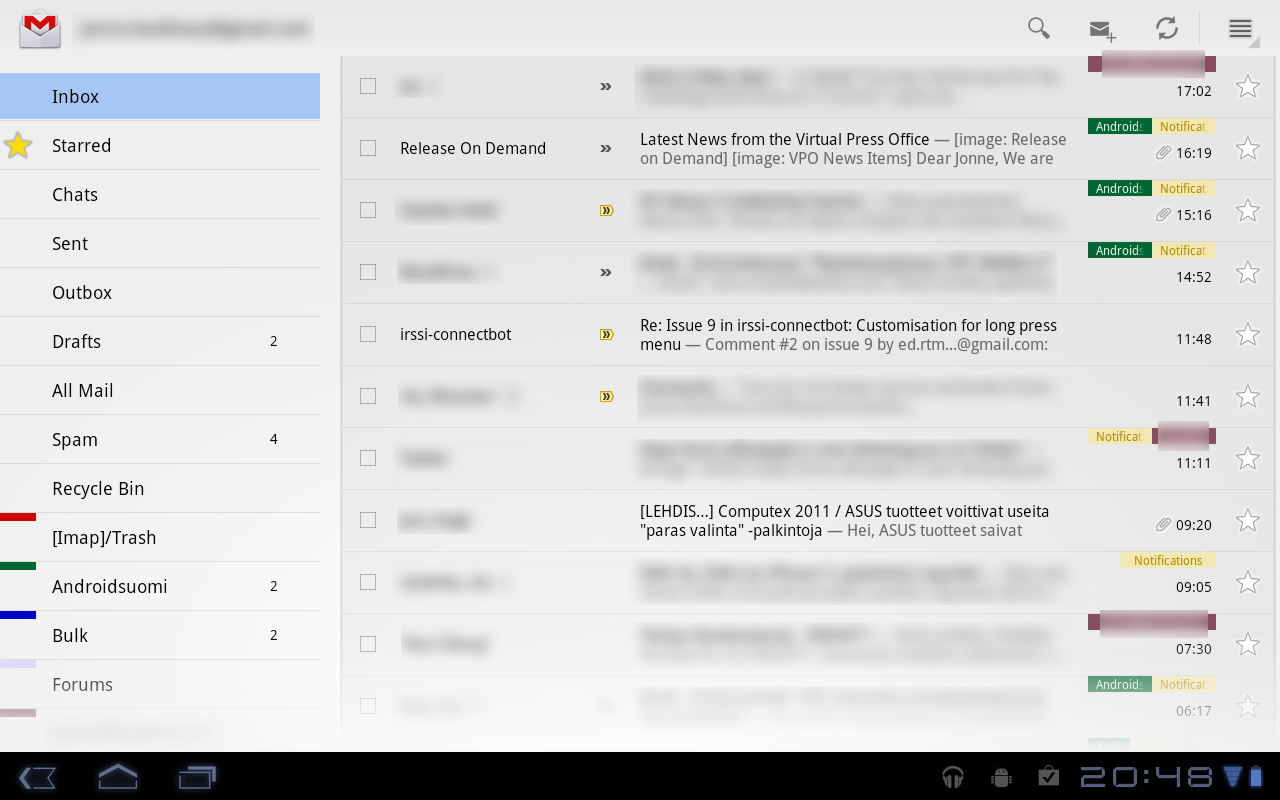Tap the Android back navigation icon
1280x800 pixels.
click(x=37, y=777)
